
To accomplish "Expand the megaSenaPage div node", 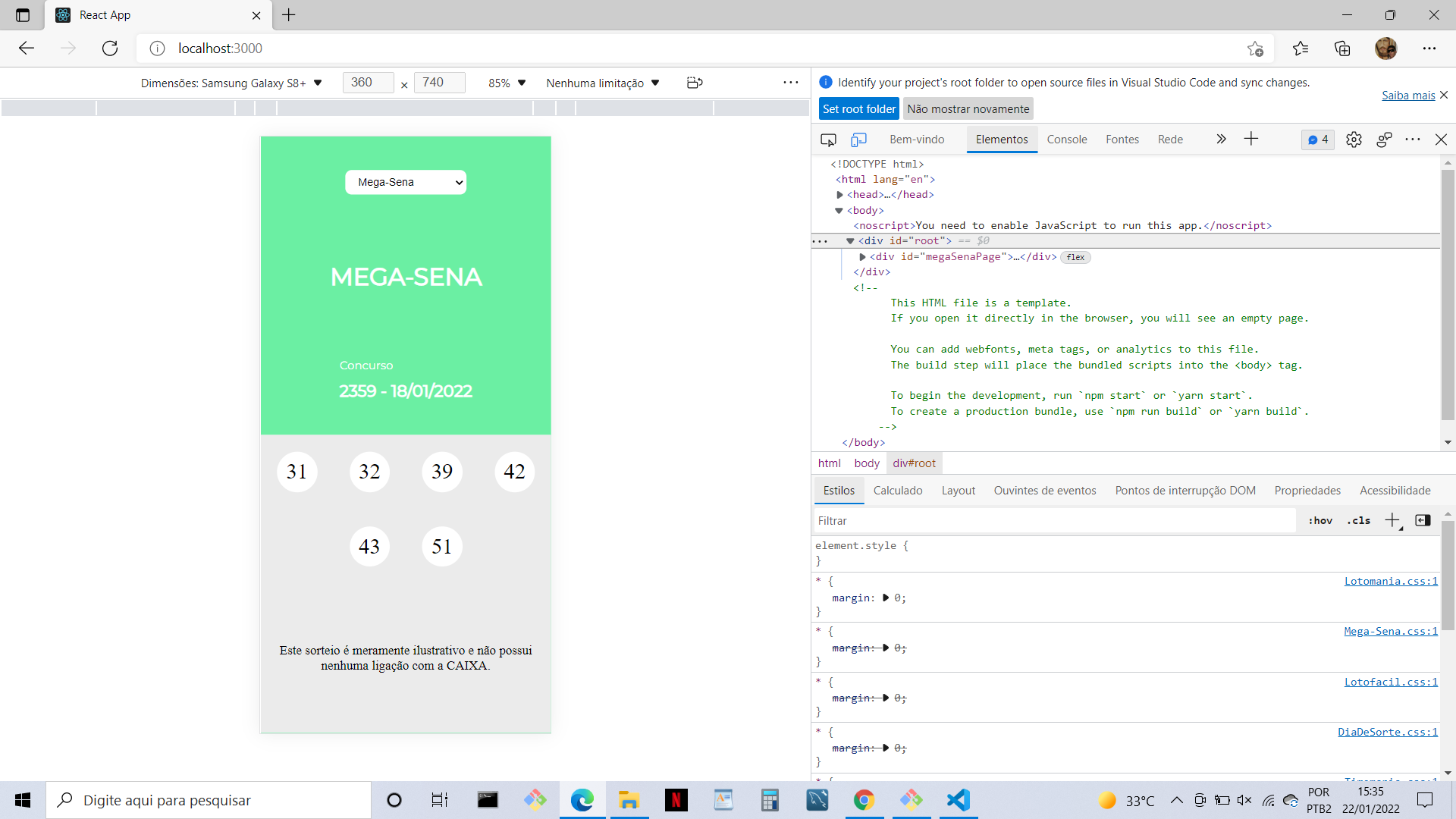I will pyautogui.click(x=862, y=257).
